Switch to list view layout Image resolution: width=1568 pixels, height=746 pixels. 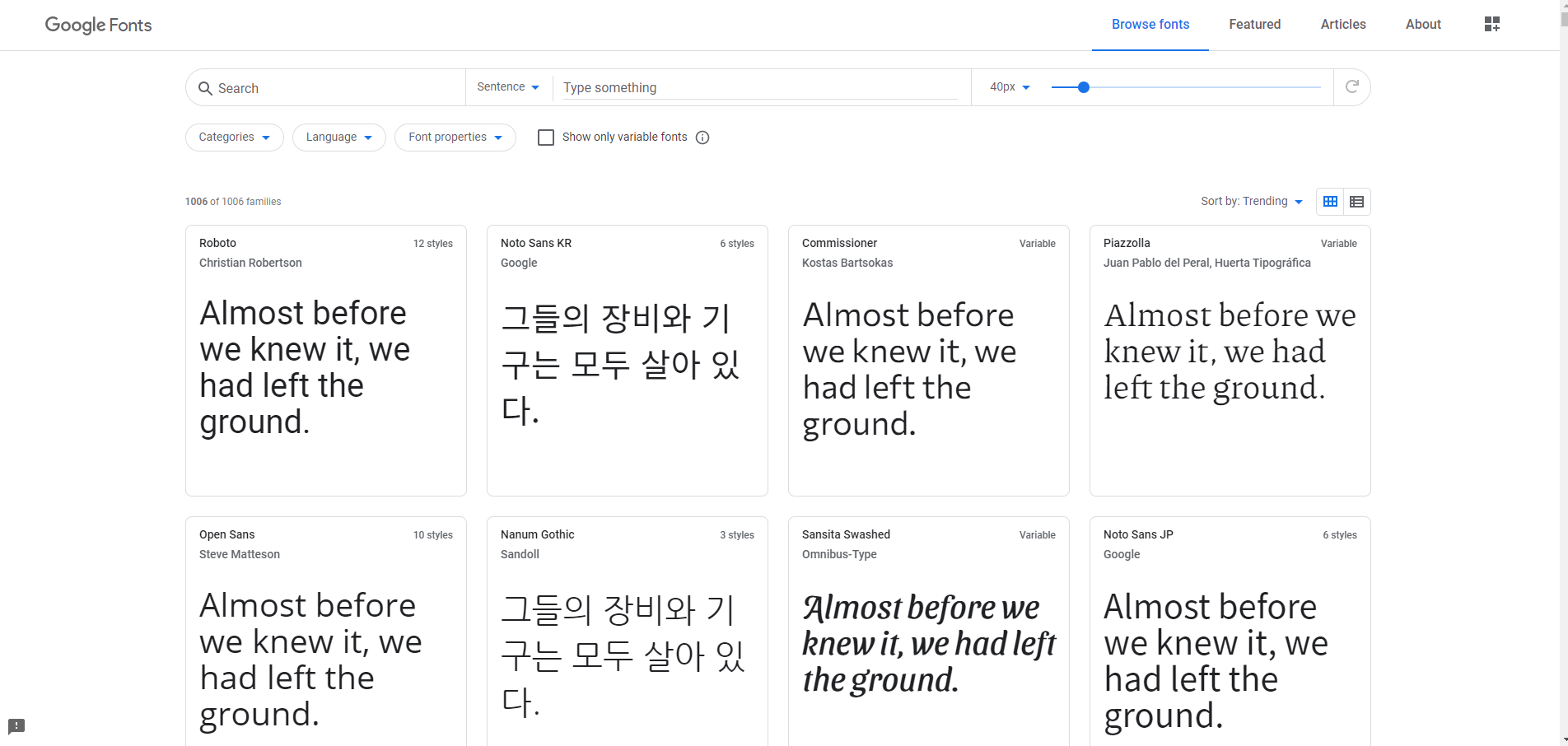click(x=1356, y=202)
